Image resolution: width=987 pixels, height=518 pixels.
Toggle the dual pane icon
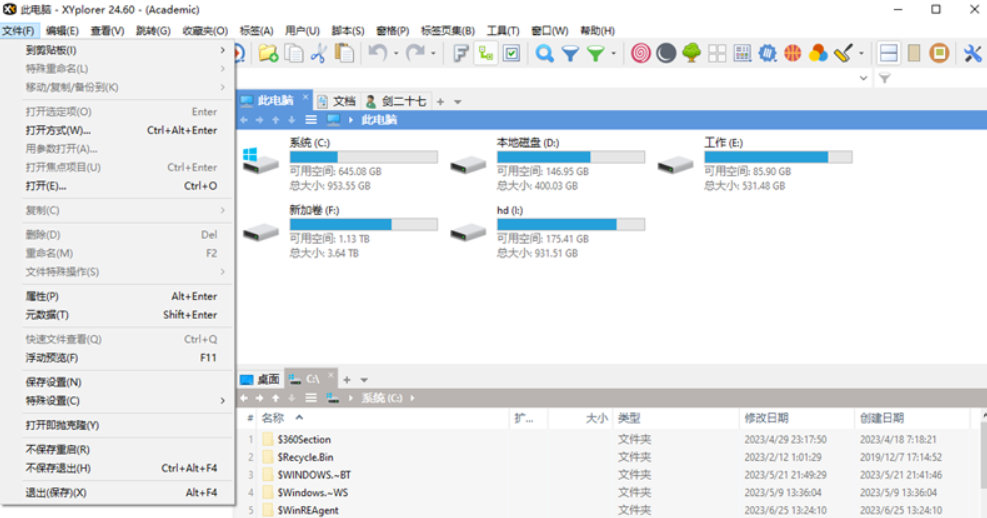[x=889, y=53]
